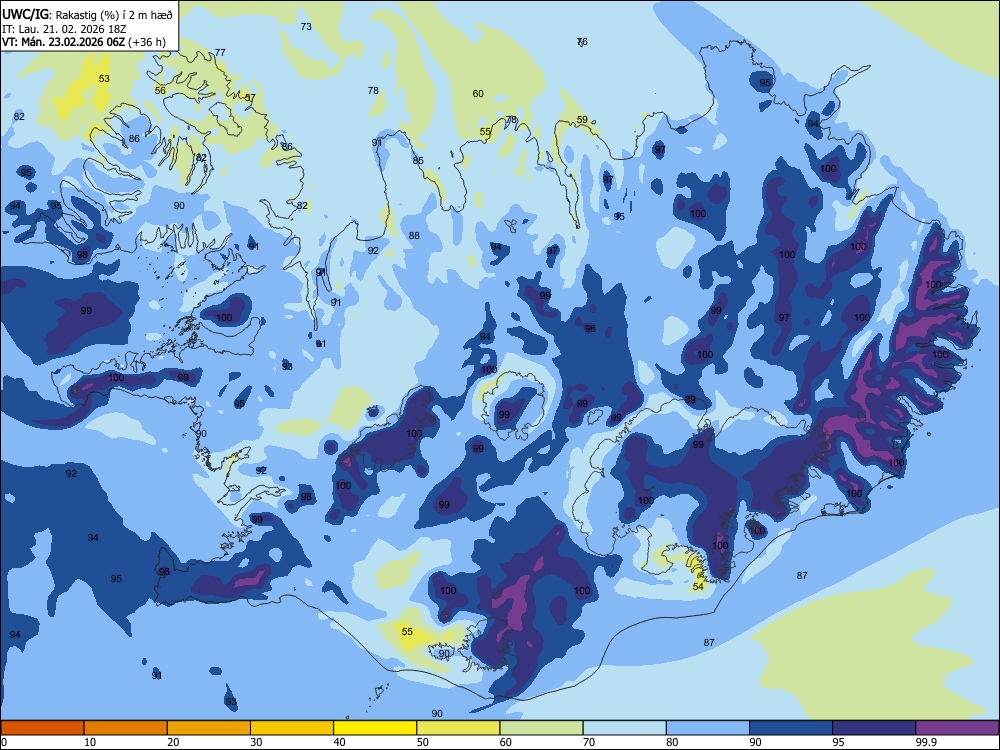Select the '50' legend scale tick label
Viewport: 1000px width, 750px height.
click(x=423, y=742)
